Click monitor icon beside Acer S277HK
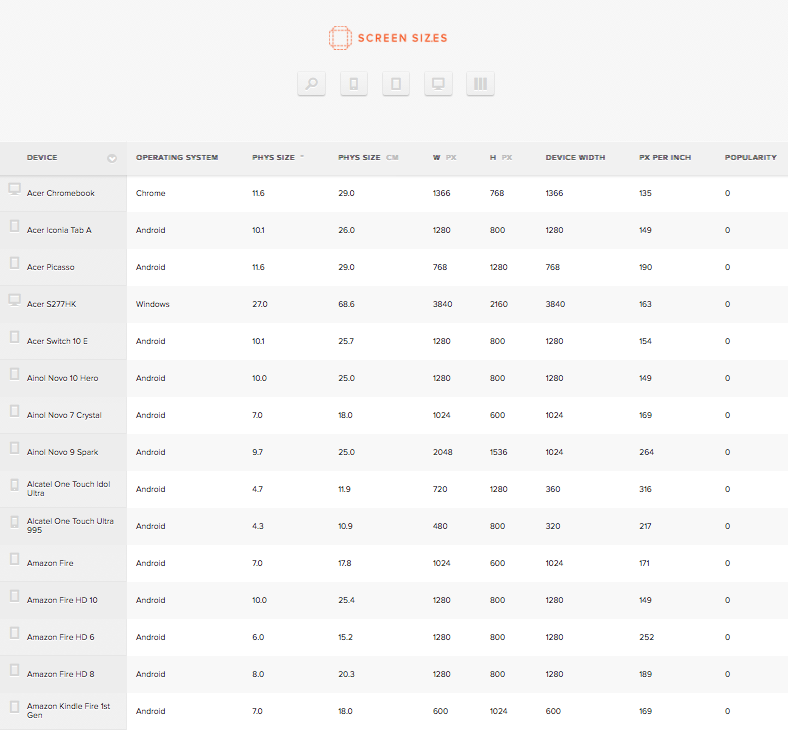788x730 pixels. pyautogui.click(x=15, y=300)
